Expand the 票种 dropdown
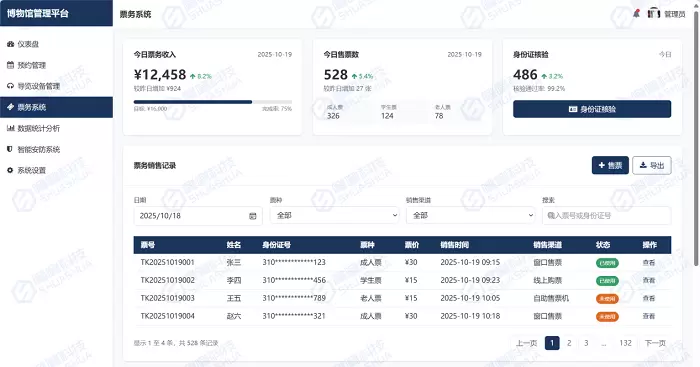The width and height of the screenshot is (700, 367). tap(334, 216)
